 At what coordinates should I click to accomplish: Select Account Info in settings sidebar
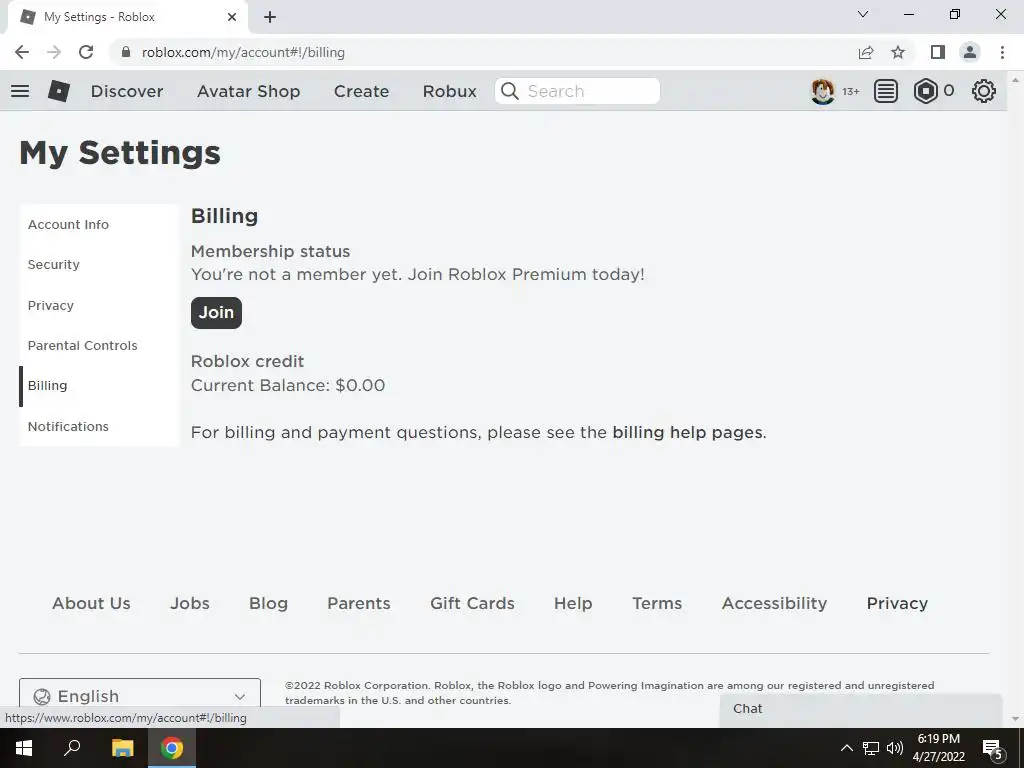(x=68, y=224)
